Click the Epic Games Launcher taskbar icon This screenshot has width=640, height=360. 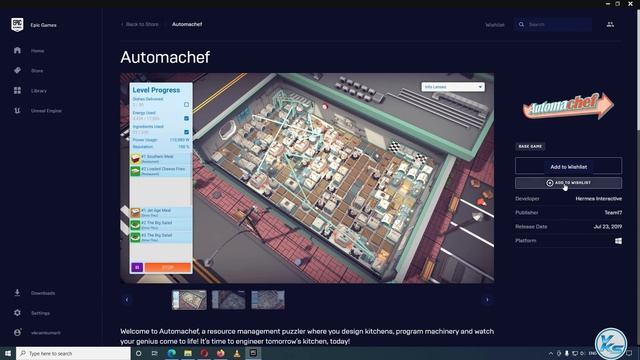[253, 353]
